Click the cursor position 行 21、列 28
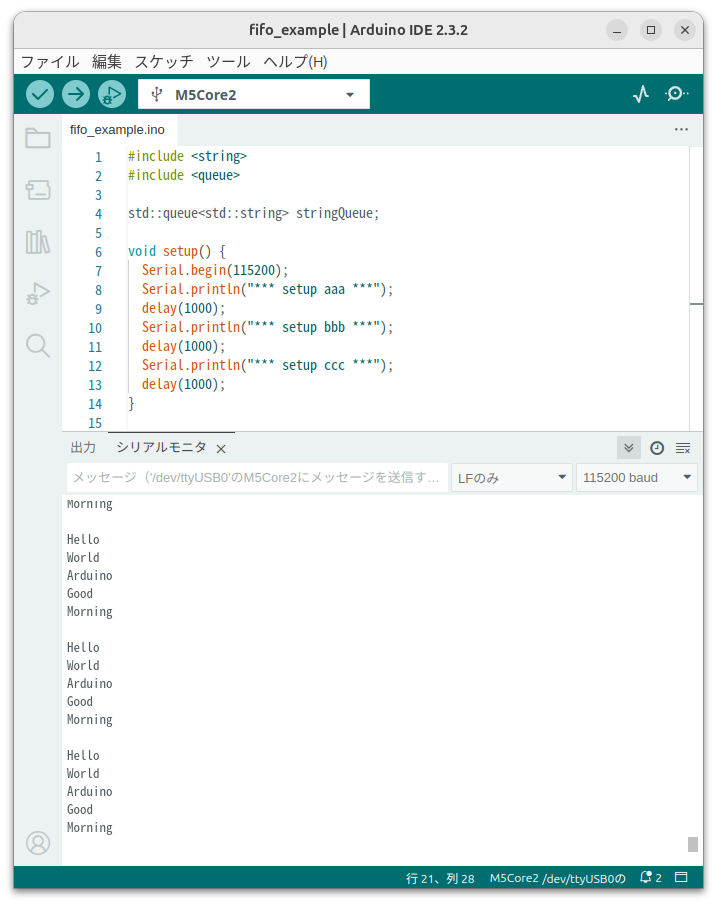Screen dimensions: 717x905 [x=440, y=878]
